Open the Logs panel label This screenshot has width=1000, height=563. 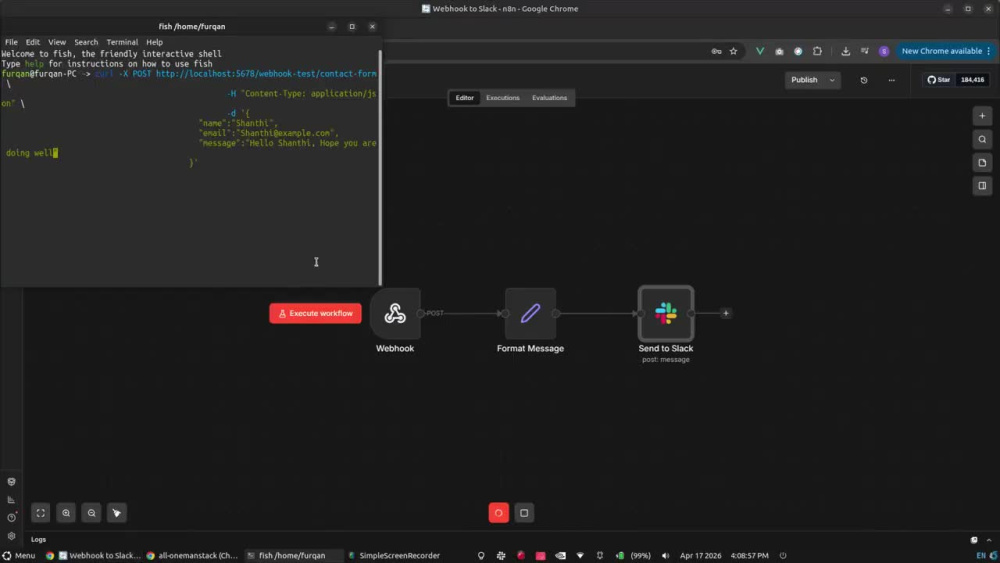(38, 539)
